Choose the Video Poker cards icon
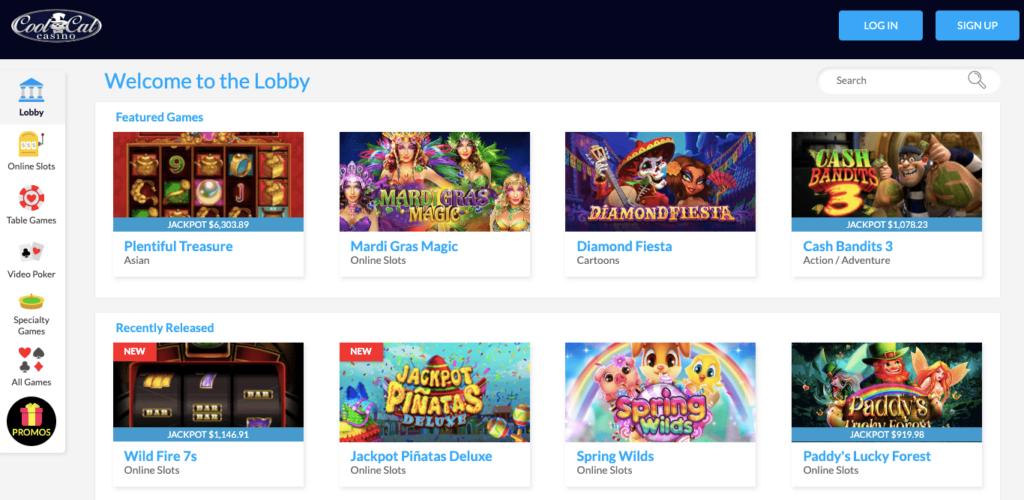The image size is (1024, 500). tap(31, 252)
